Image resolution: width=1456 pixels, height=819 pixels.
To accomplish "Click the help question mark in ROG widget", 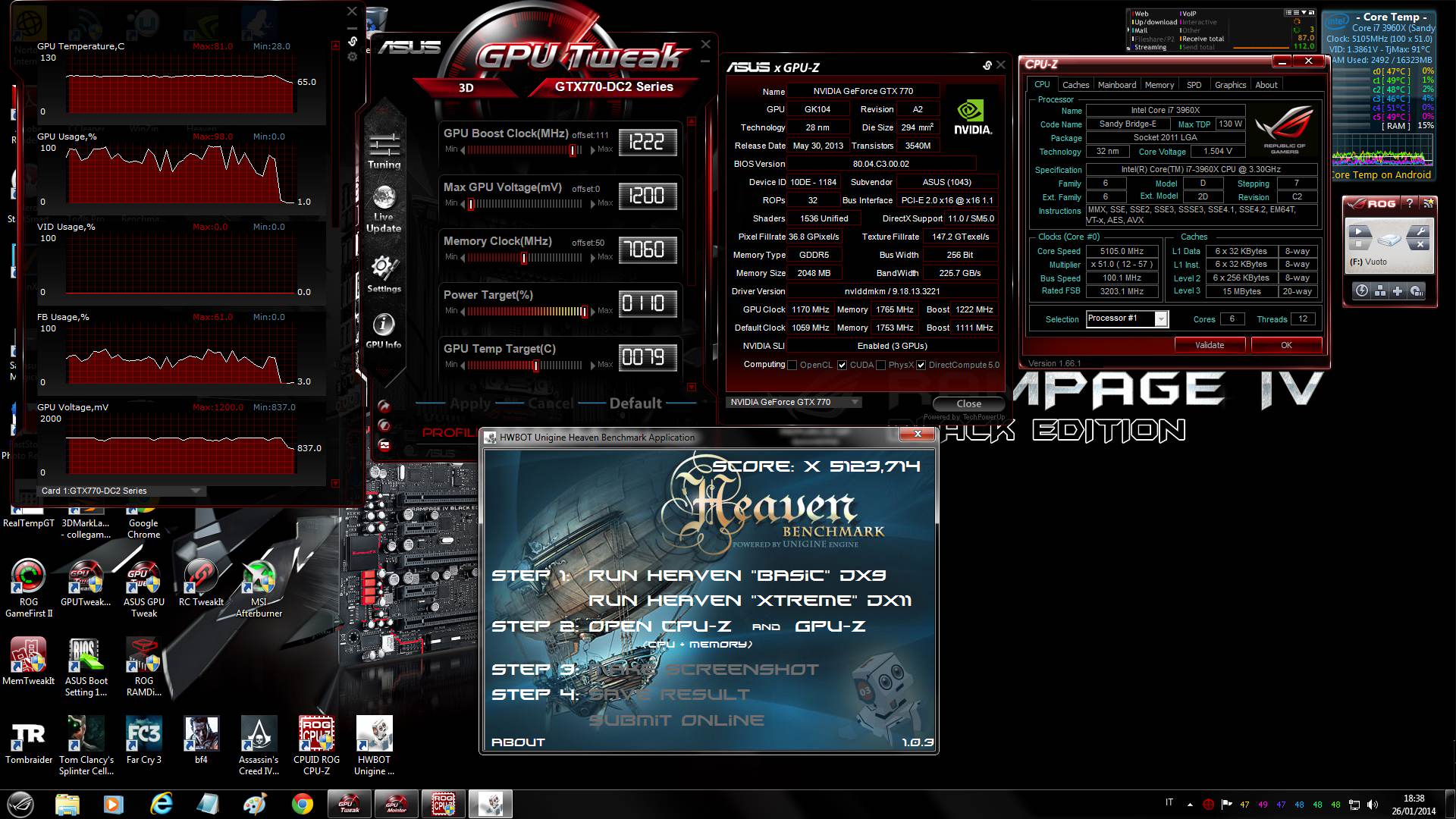I will pyautogui.click(x=1409, y=203).
